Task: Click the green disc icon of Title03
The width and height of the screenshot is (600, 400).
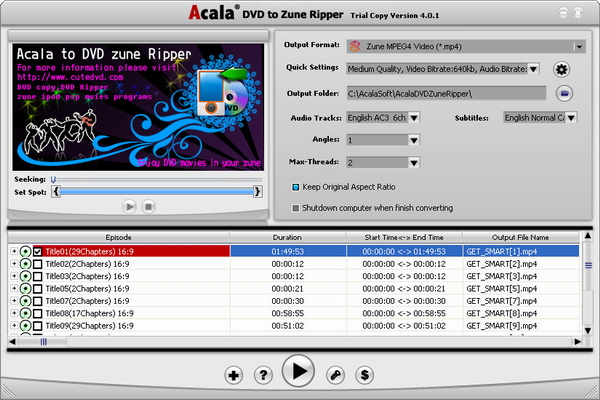Action: (x=25, y=276)
